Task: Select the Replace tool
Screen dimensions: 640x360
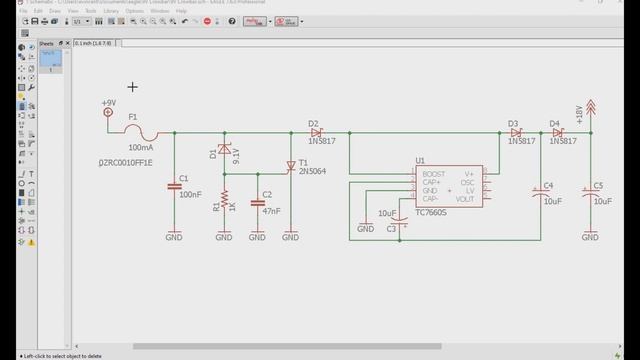Action: tap(31, 116)
